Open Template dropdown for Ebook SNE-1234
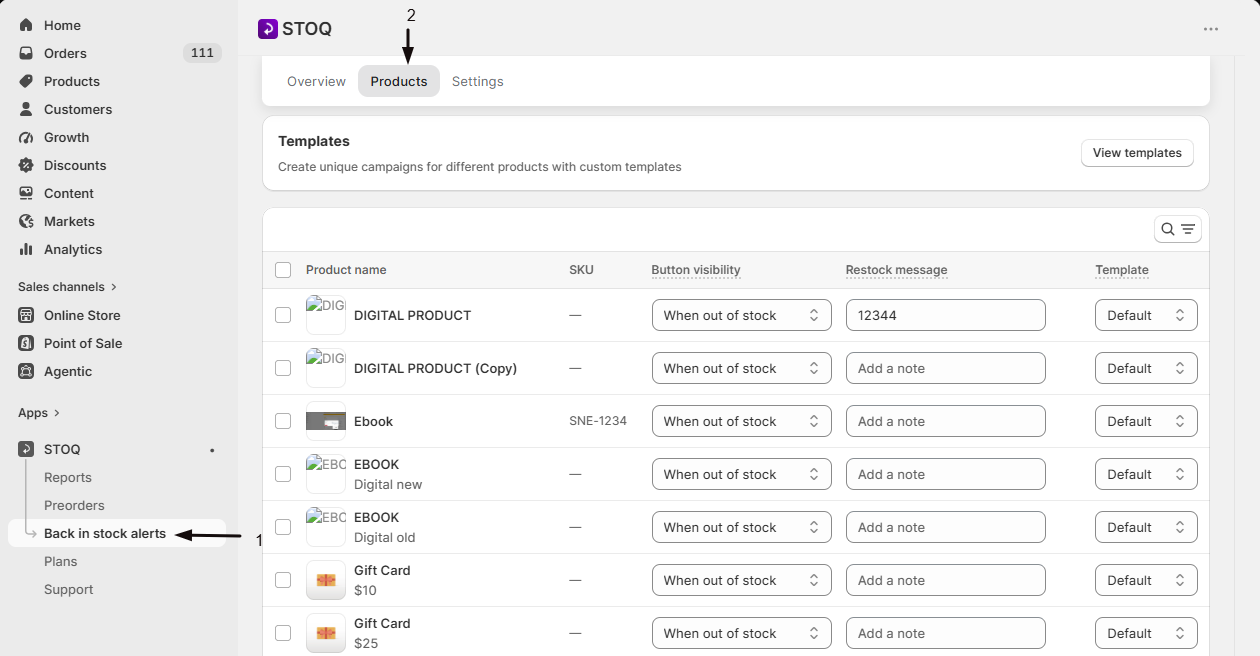This screenshot has width=1260, height=656. [1146, 421]
